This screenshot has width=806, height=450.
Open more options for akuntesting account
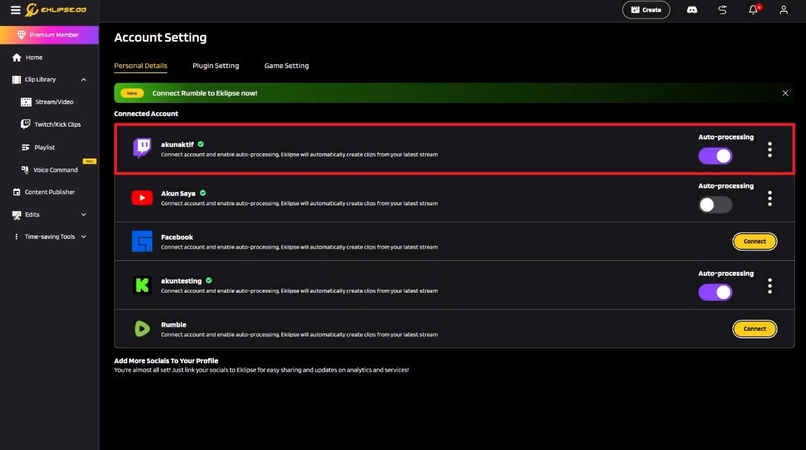click(770, 286)
